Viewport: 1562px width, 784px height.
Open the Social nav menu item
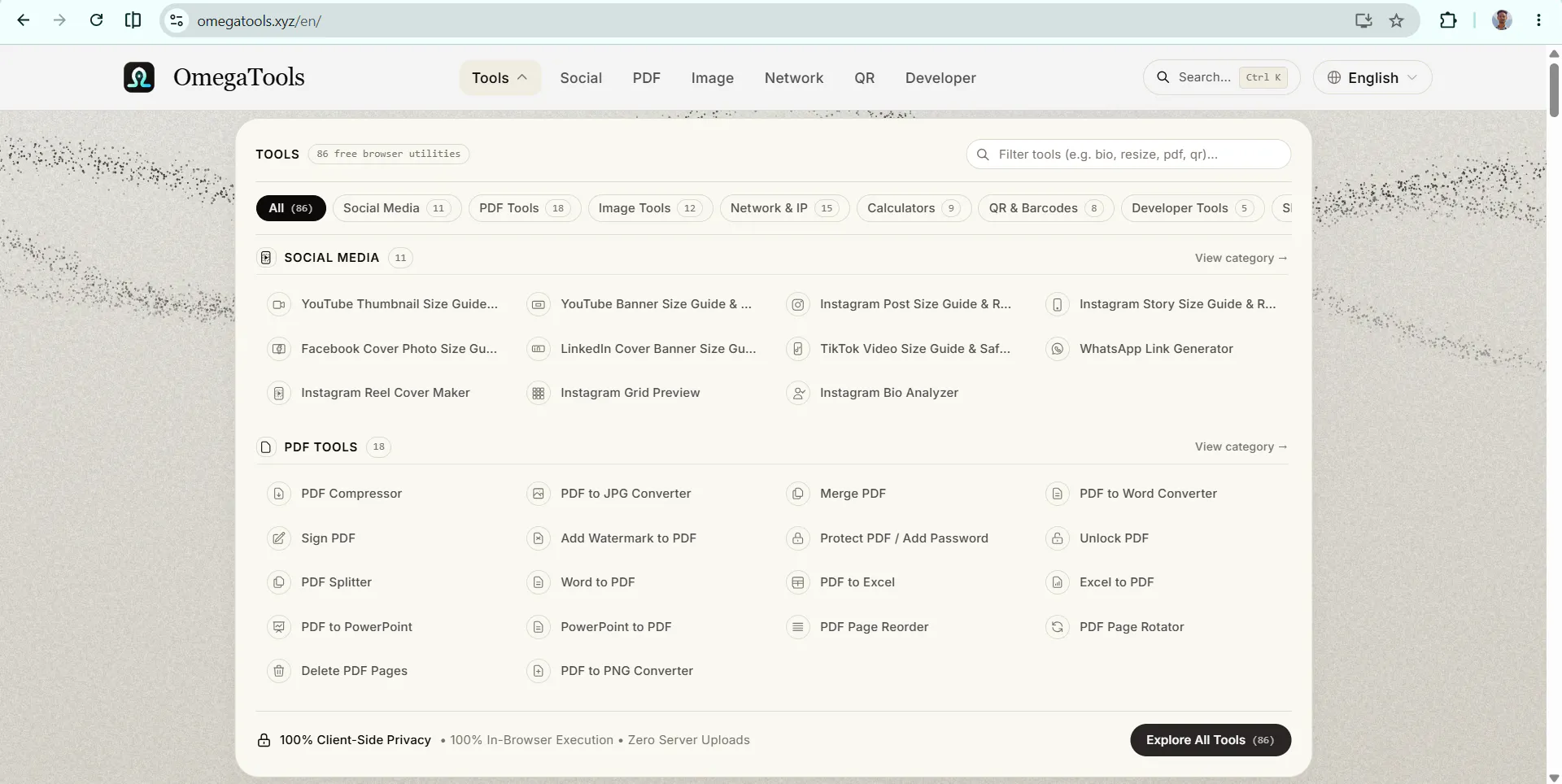pyautogui.click(x=581, y=78)
